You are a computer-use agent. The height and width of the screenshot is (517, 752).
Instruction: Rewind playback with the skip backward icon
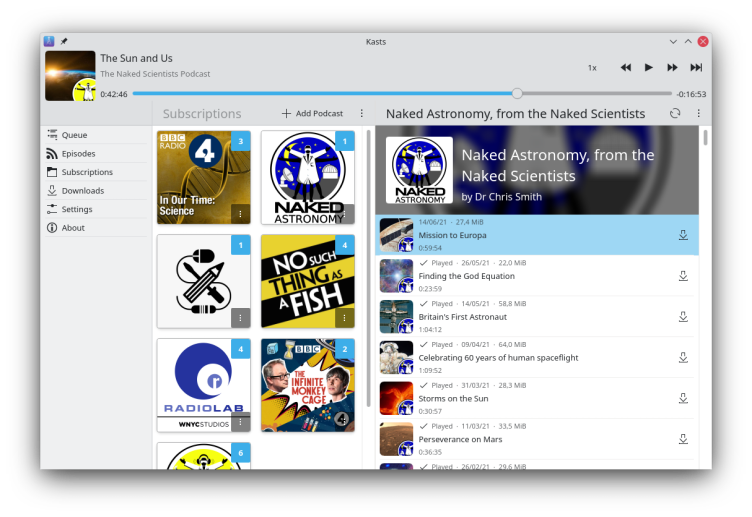point(626,68)
